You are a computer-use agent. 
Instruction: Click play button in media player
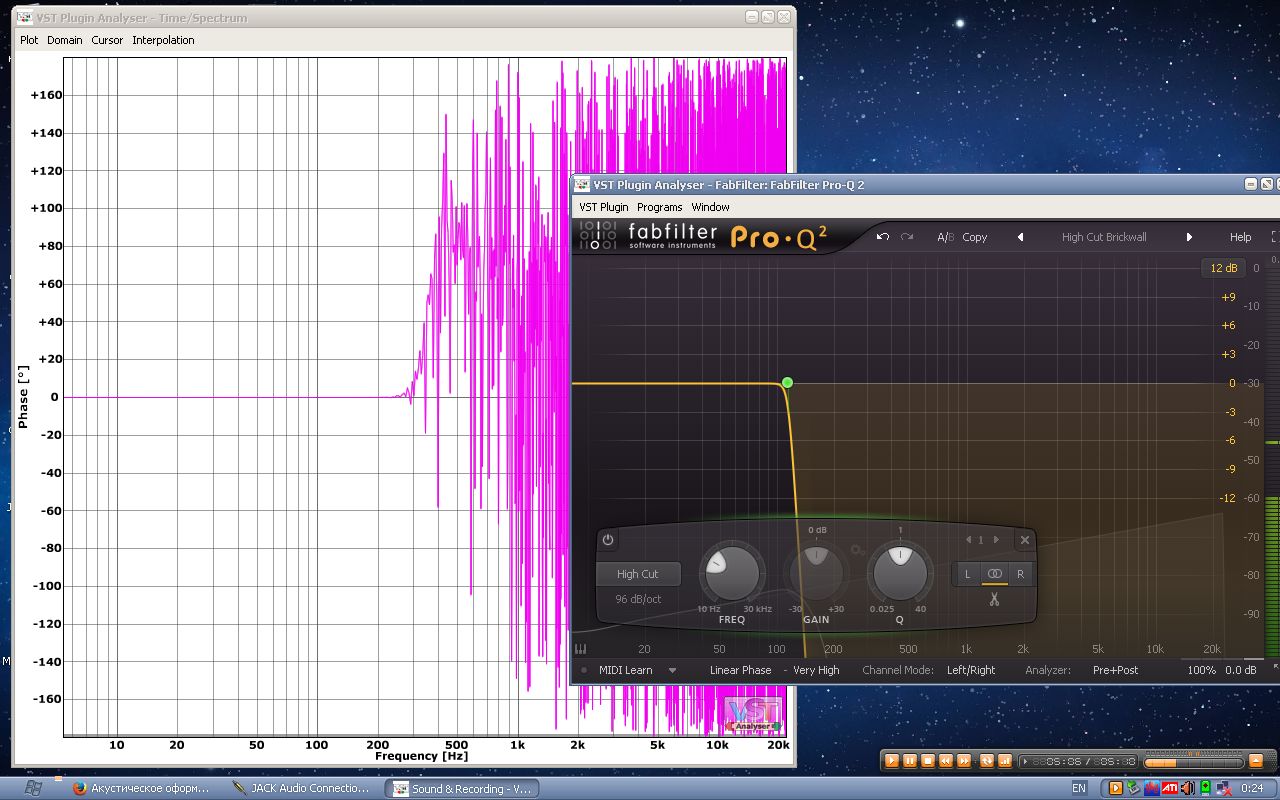[892, 761]
